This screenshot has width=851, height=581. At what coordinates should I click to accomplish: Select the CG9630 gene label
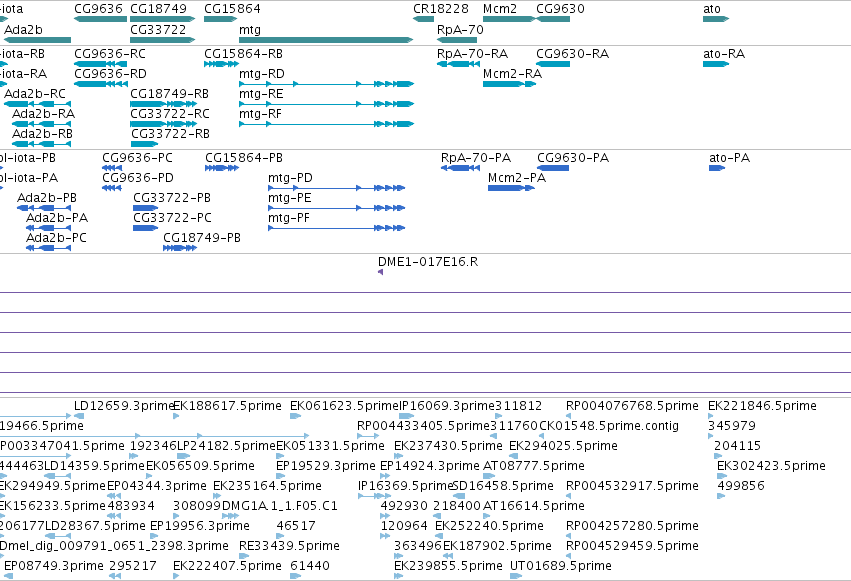[561, 9]
